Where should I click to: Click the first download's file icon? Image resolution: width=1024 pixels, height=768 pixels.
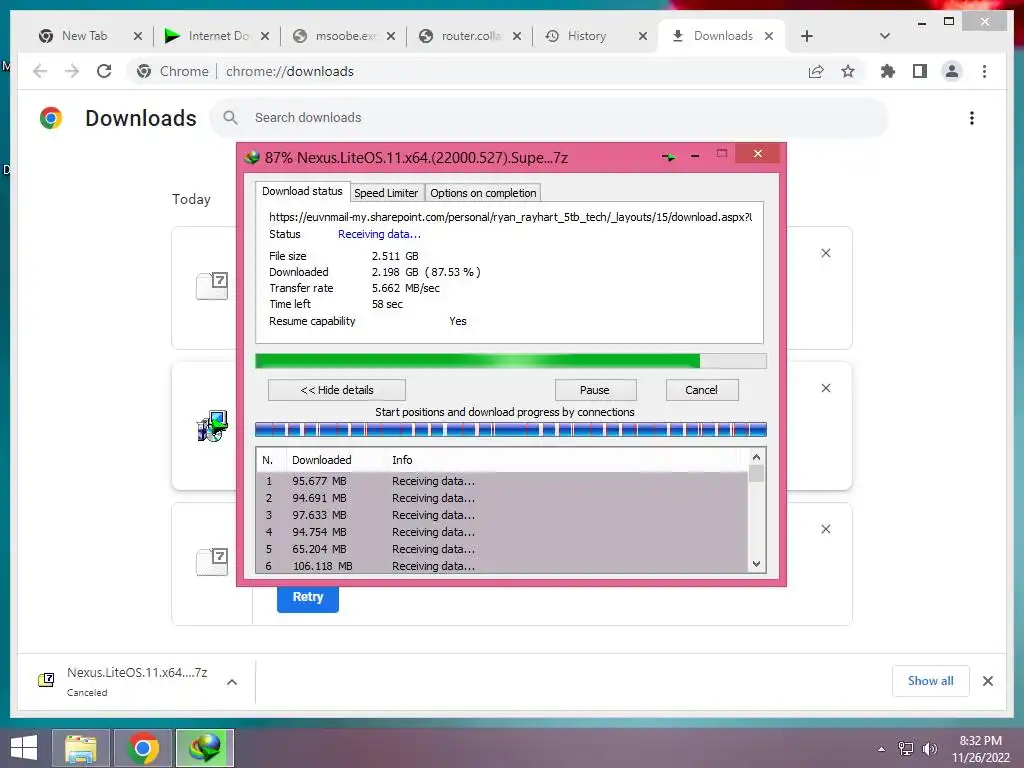click(212, 285)
